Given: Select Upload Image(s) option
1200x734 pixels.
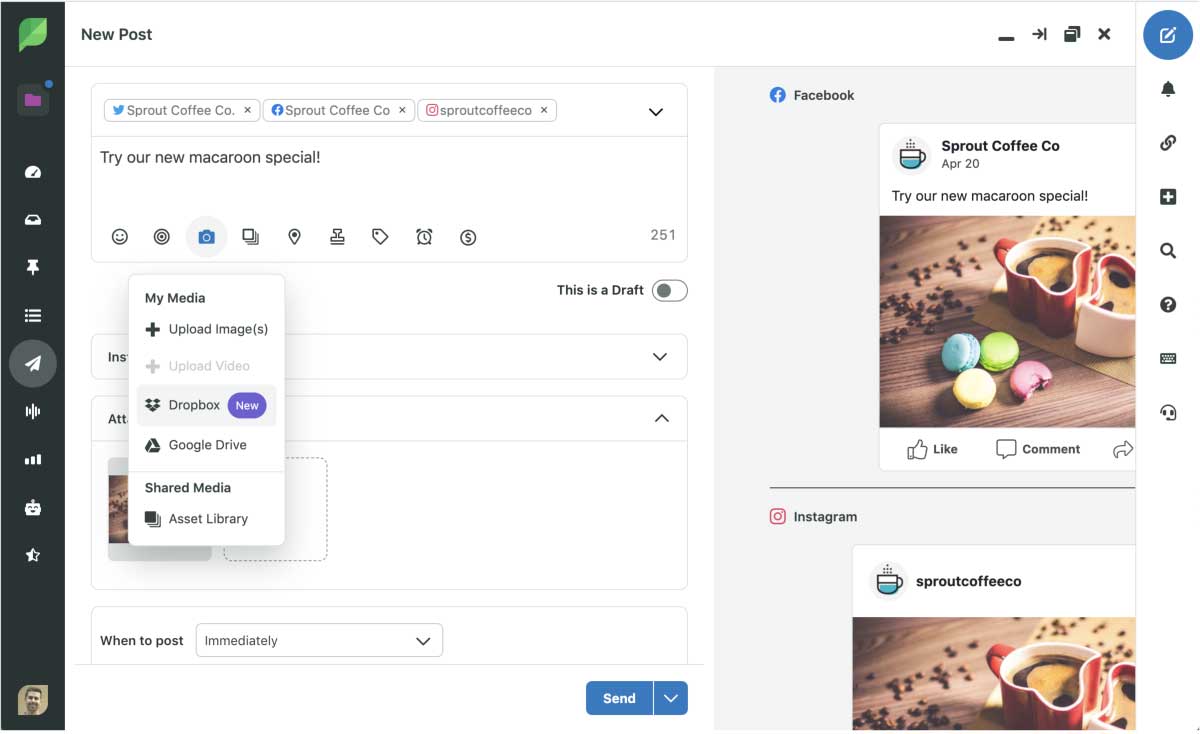Looking at the screenshot, I should pos(217,329).
